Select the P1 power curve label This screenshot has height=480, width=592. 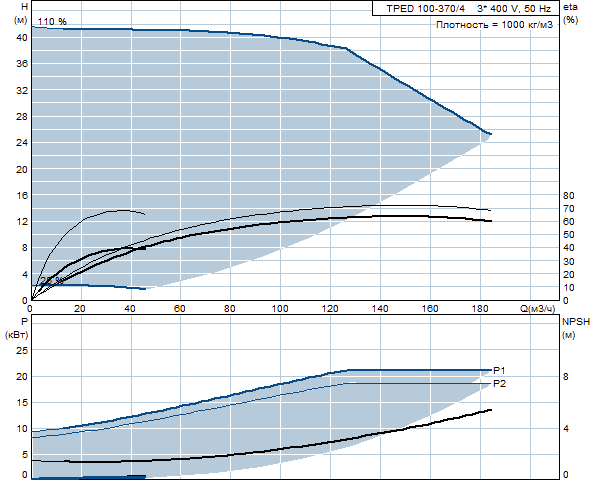(x=499, y=370)
